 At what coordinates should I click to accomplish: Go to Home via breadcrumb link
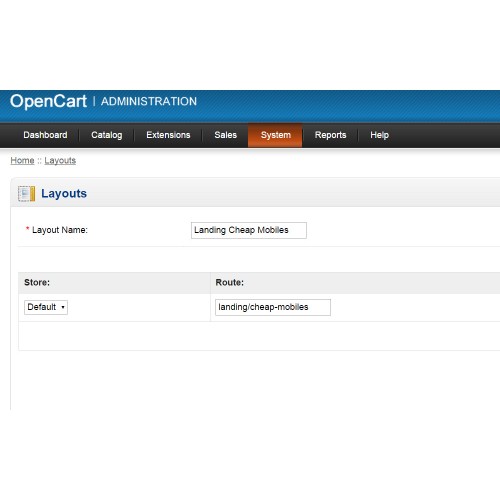(x=22, y=161)
